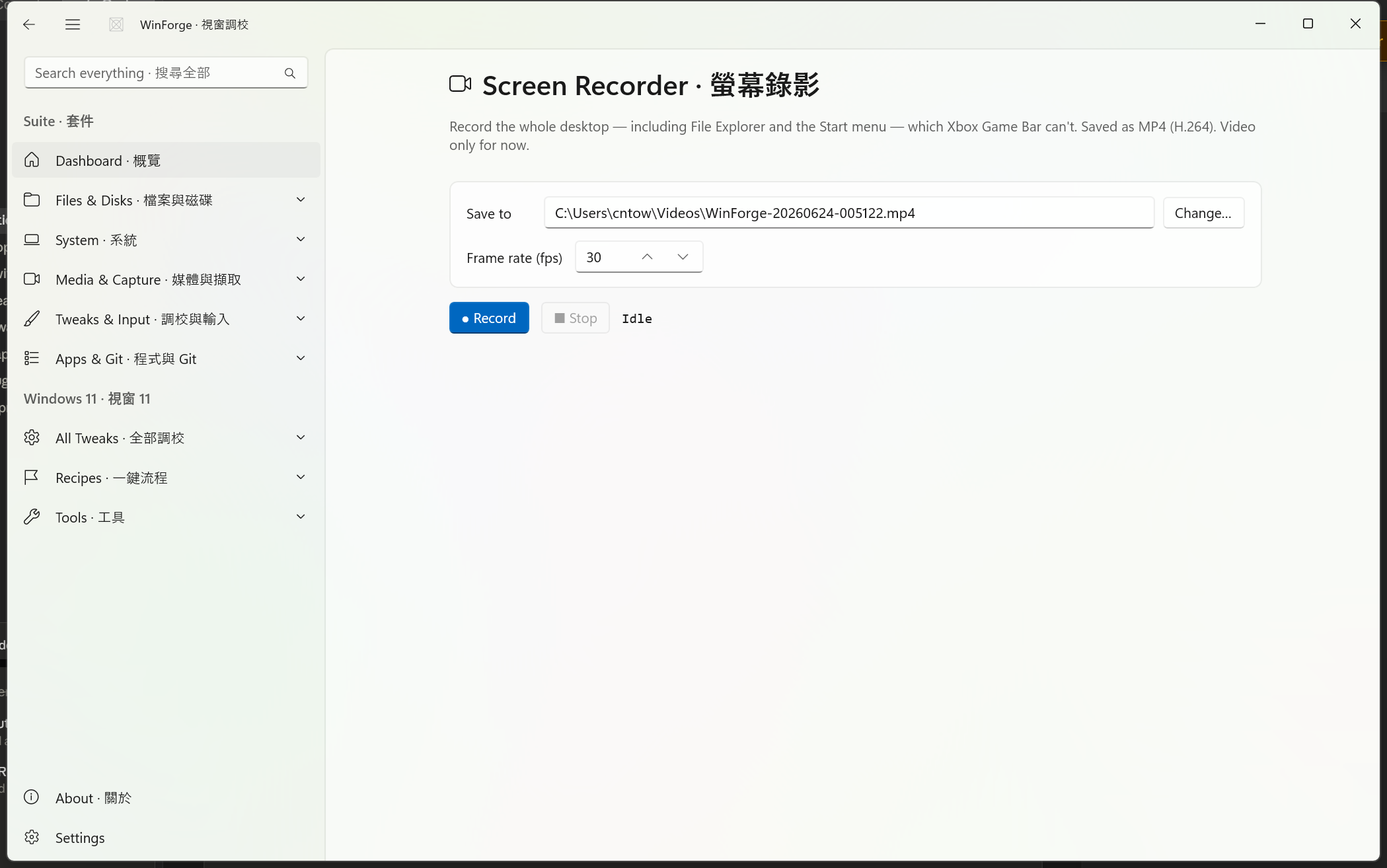Expand Files & Disks section chevron
This screenshot has height=868, width=1387.
[x=301, y=199]
